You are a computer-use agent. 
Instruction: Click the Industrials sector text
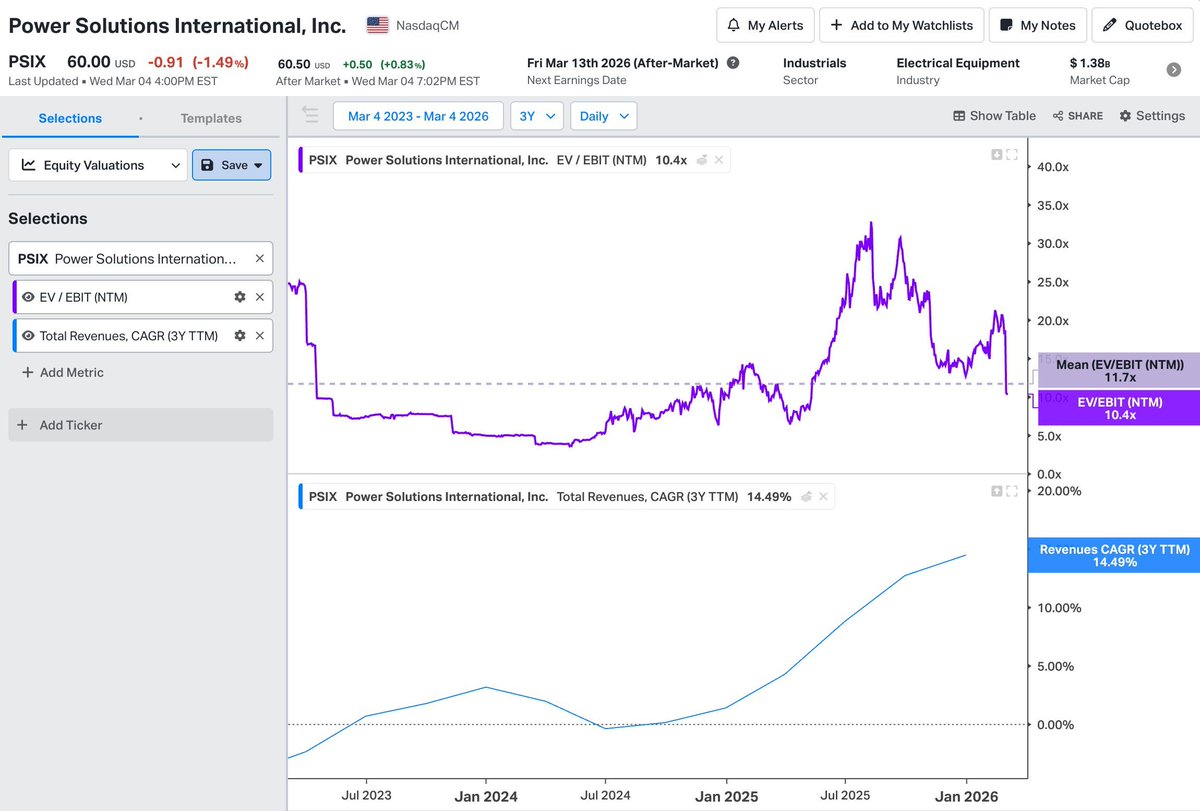[x=814, y=63]
